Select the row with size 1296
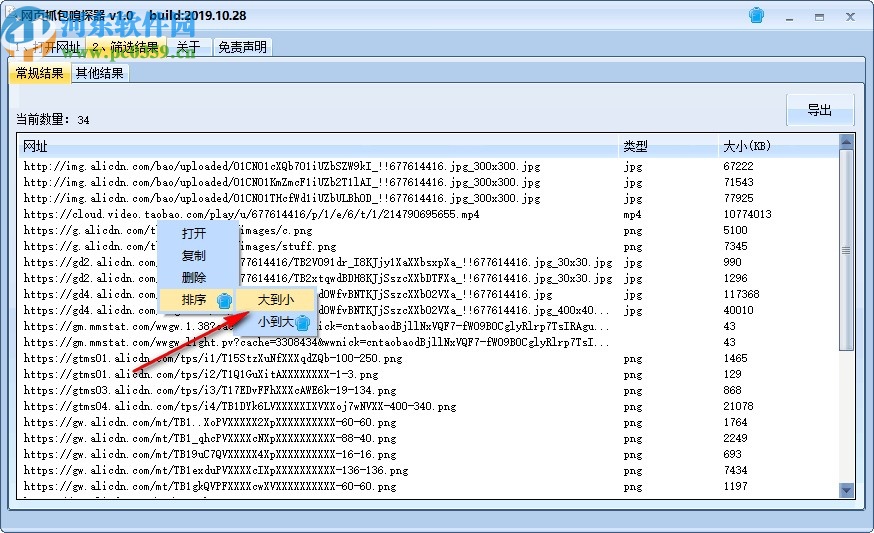Image resolution: width=874 pixels, height=533 pixels. tap(428, 278)
